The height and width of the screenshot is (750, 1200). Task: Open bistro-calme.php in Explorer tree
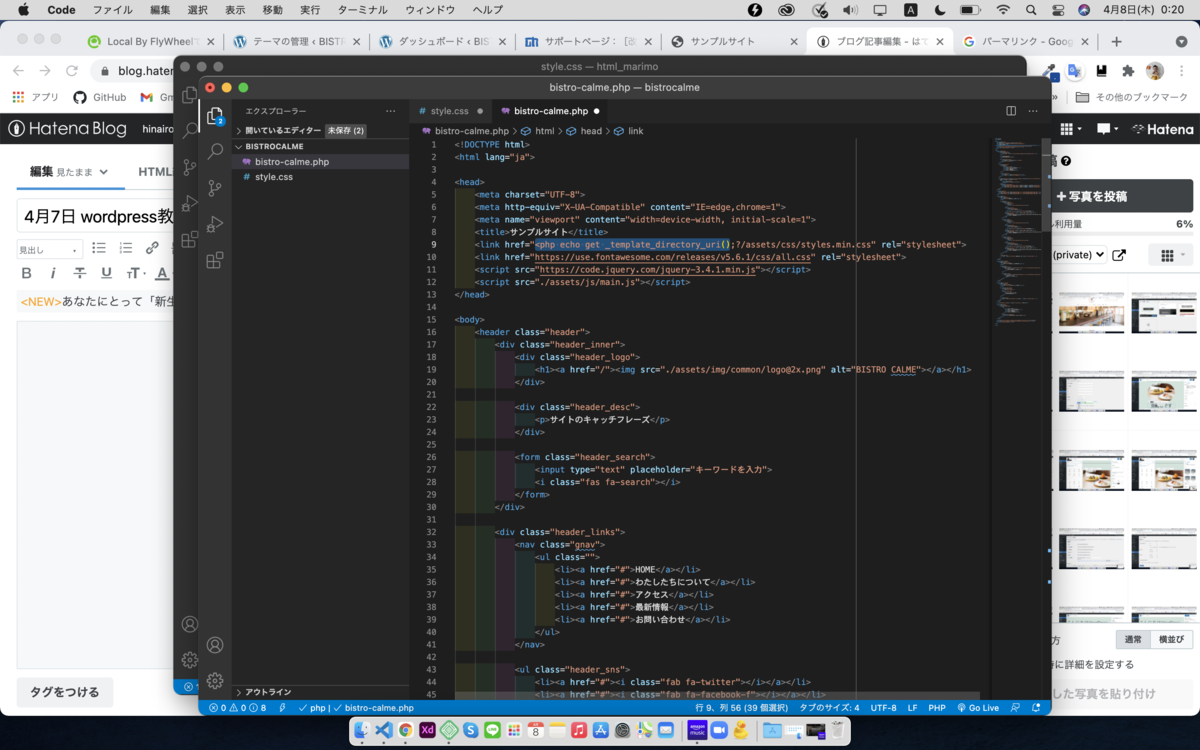[320, 161]
